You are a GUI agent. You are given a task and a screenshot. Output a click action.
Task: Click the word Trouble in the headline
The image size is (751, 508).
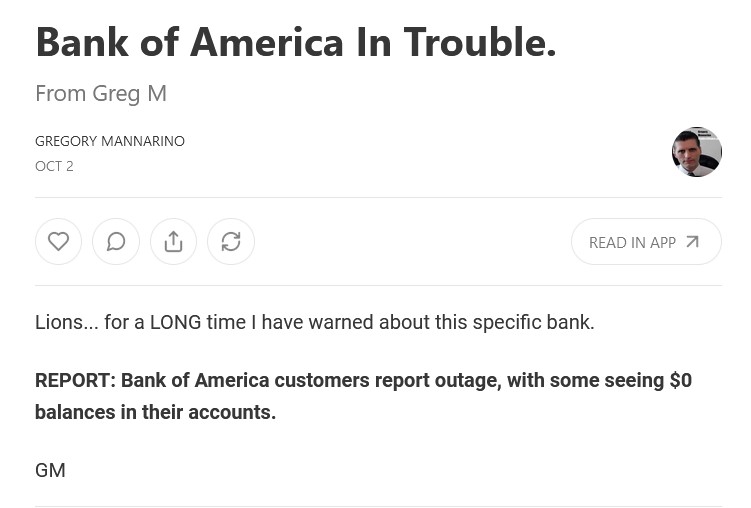click(x=480, y=42)
